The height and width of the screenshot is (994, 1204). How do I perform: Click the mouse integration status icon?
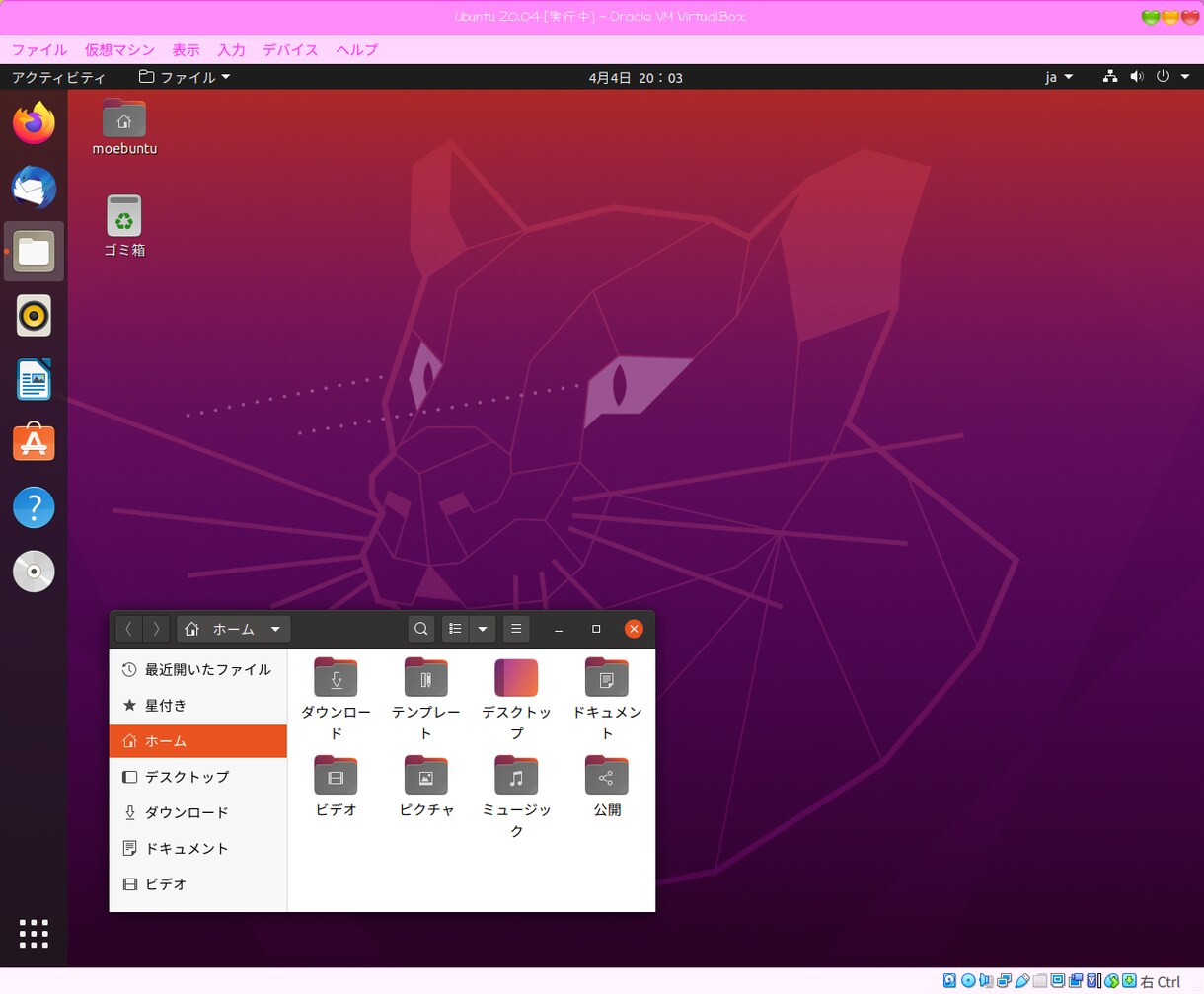(1111, 980)
